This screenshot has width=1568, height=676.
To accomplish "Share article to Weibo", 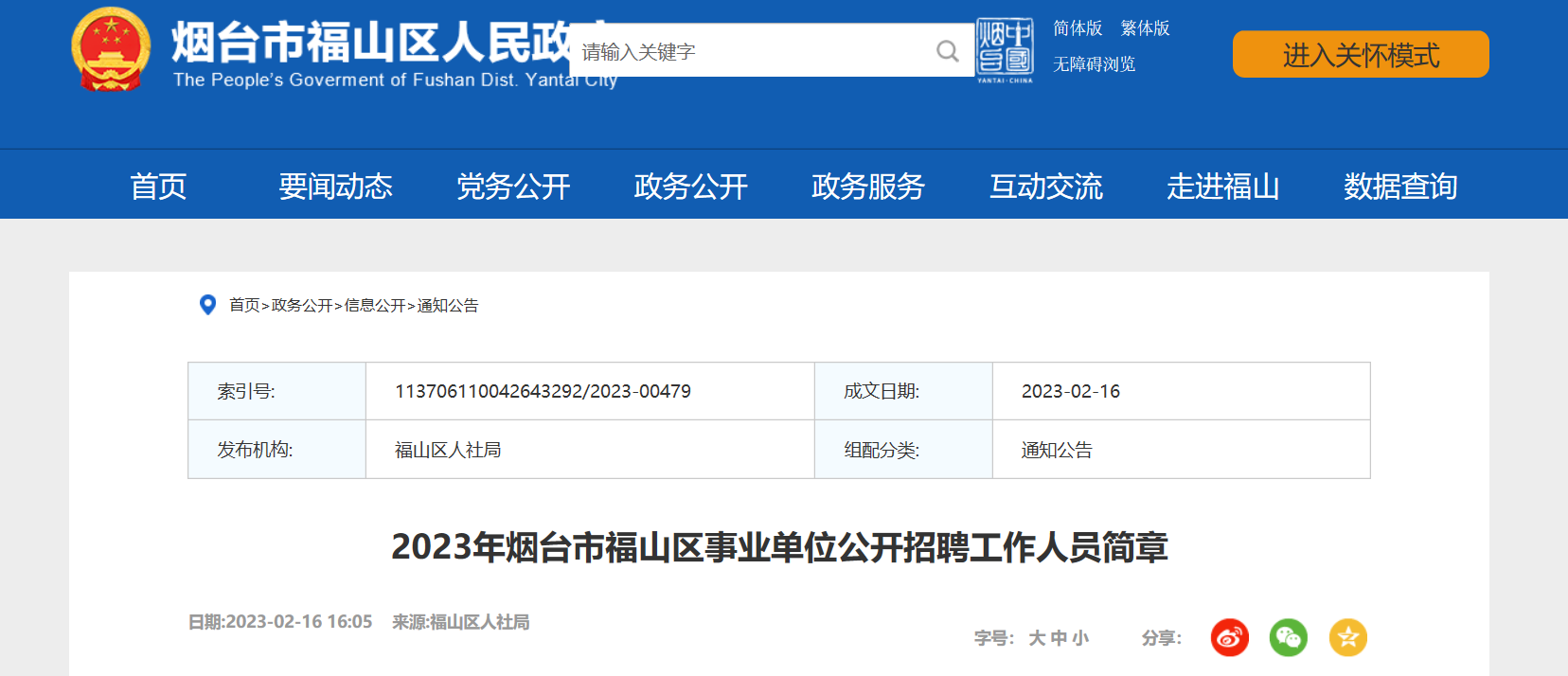I will click(x=1229, y=637).
